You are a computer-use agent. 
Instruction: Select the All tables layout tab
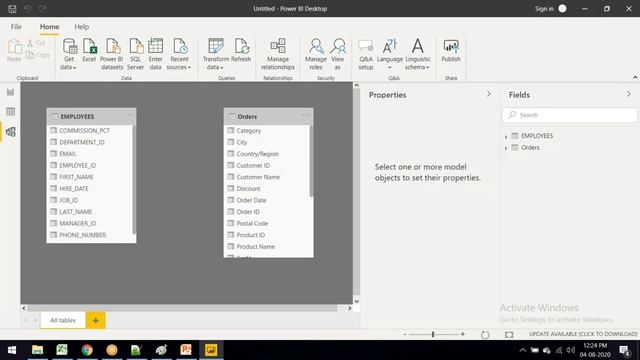point(63,320)
